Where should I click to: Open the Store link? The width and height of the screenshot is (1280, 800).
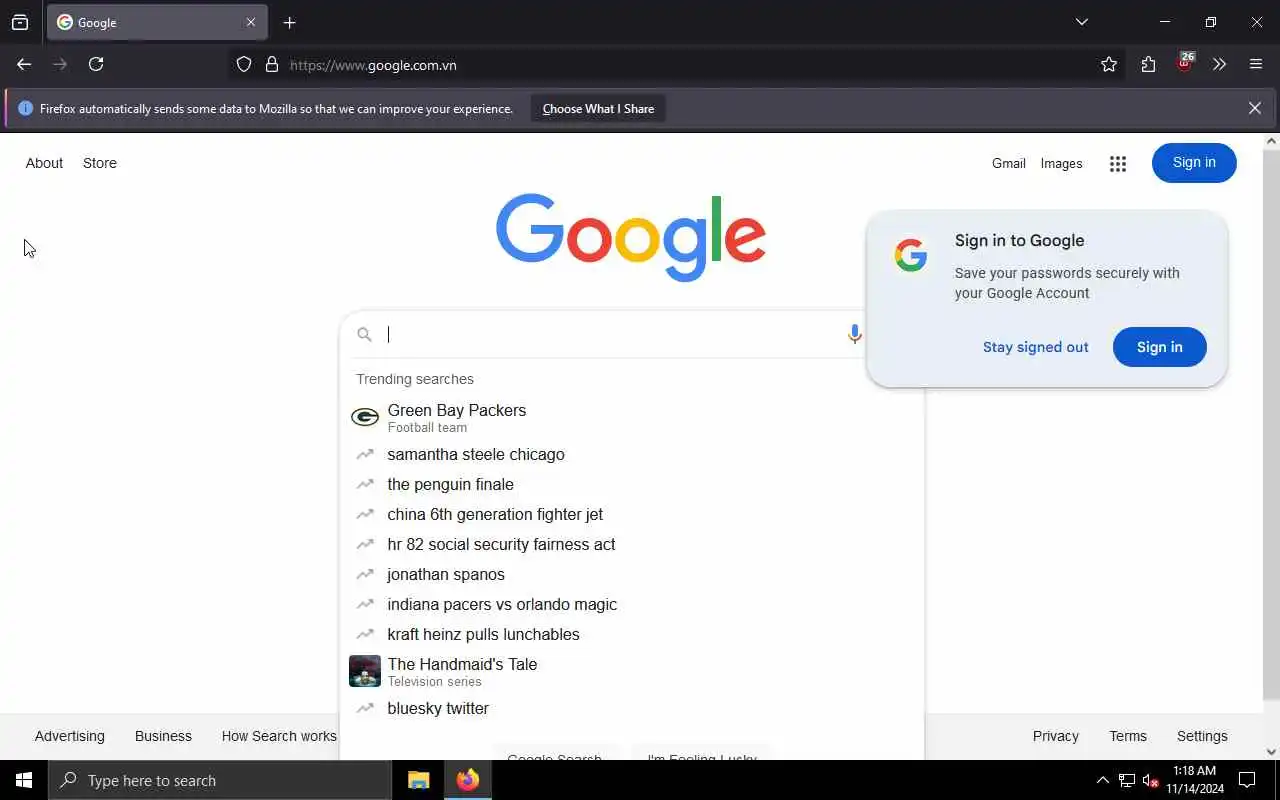(x=100, y=163)
